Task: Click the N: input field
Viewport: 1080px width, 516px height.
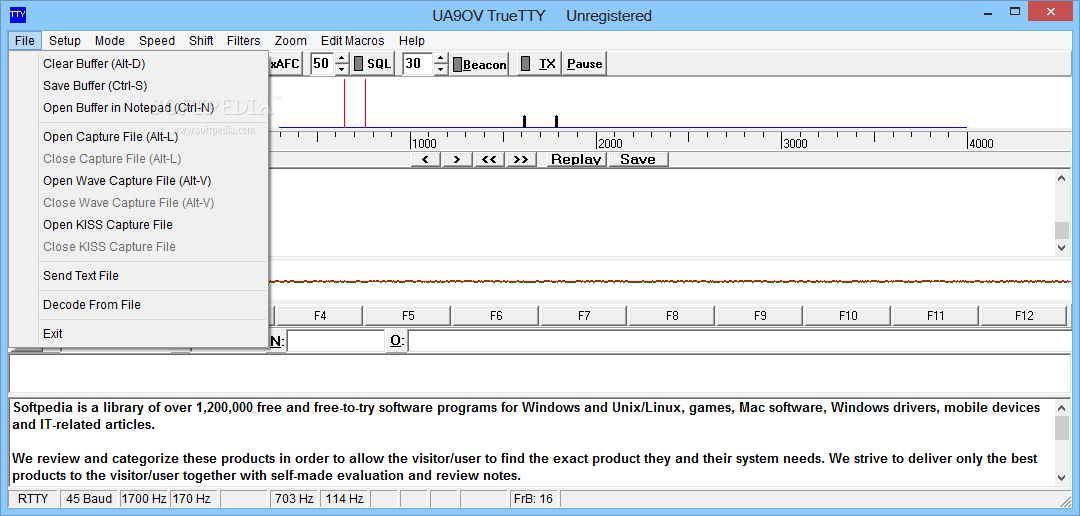Action: coord(335,341)
